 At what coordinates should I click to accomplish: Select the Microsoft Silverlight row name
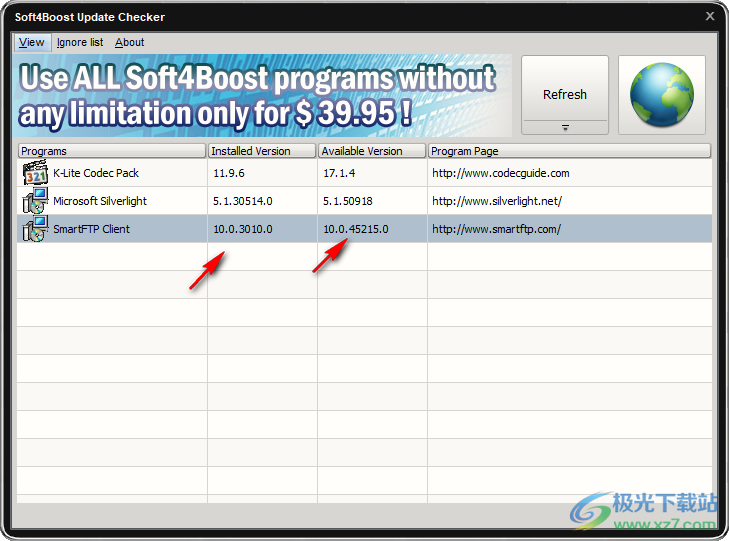coord(100,201)
